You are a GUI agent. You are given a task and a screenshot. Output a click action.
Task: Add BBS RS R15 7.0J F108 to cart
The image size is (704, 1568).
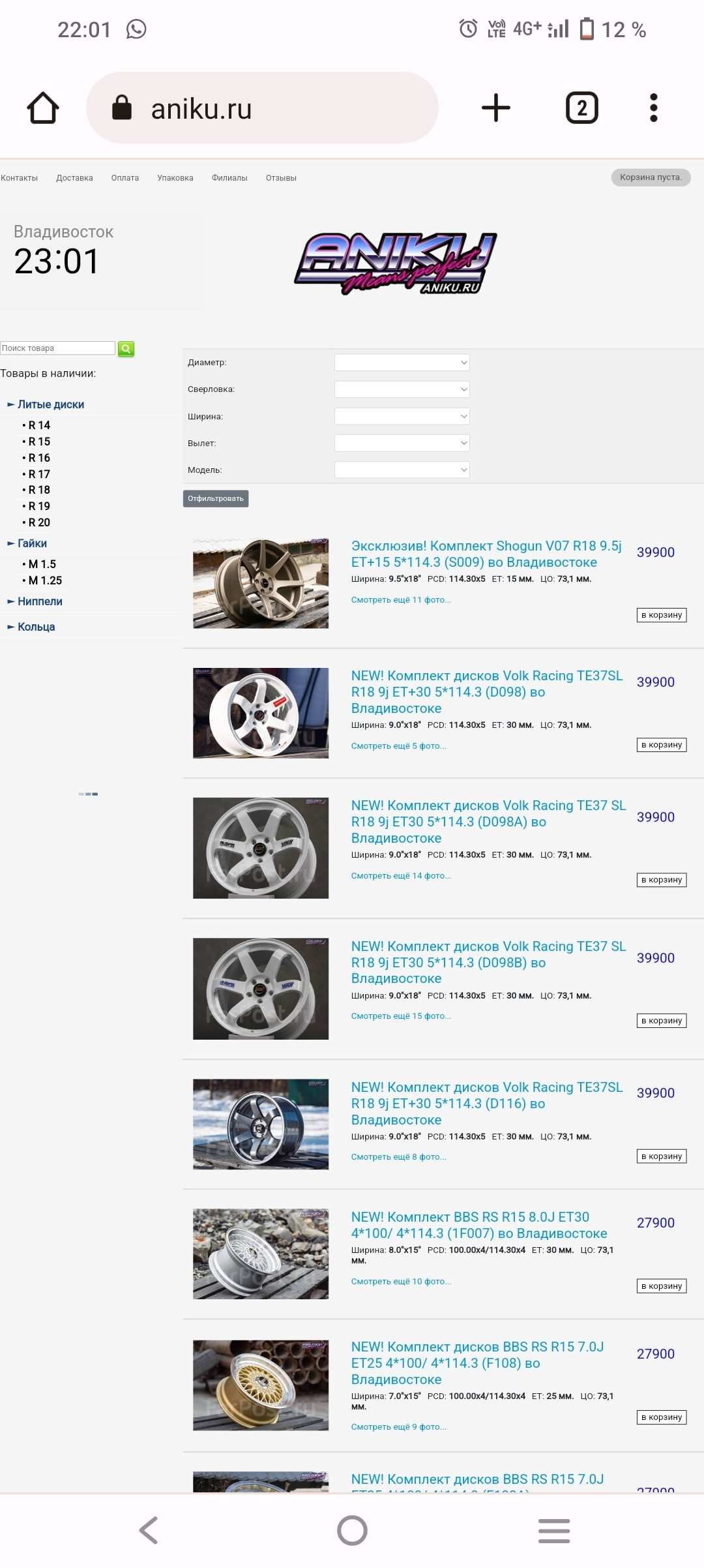[662, 1417]
